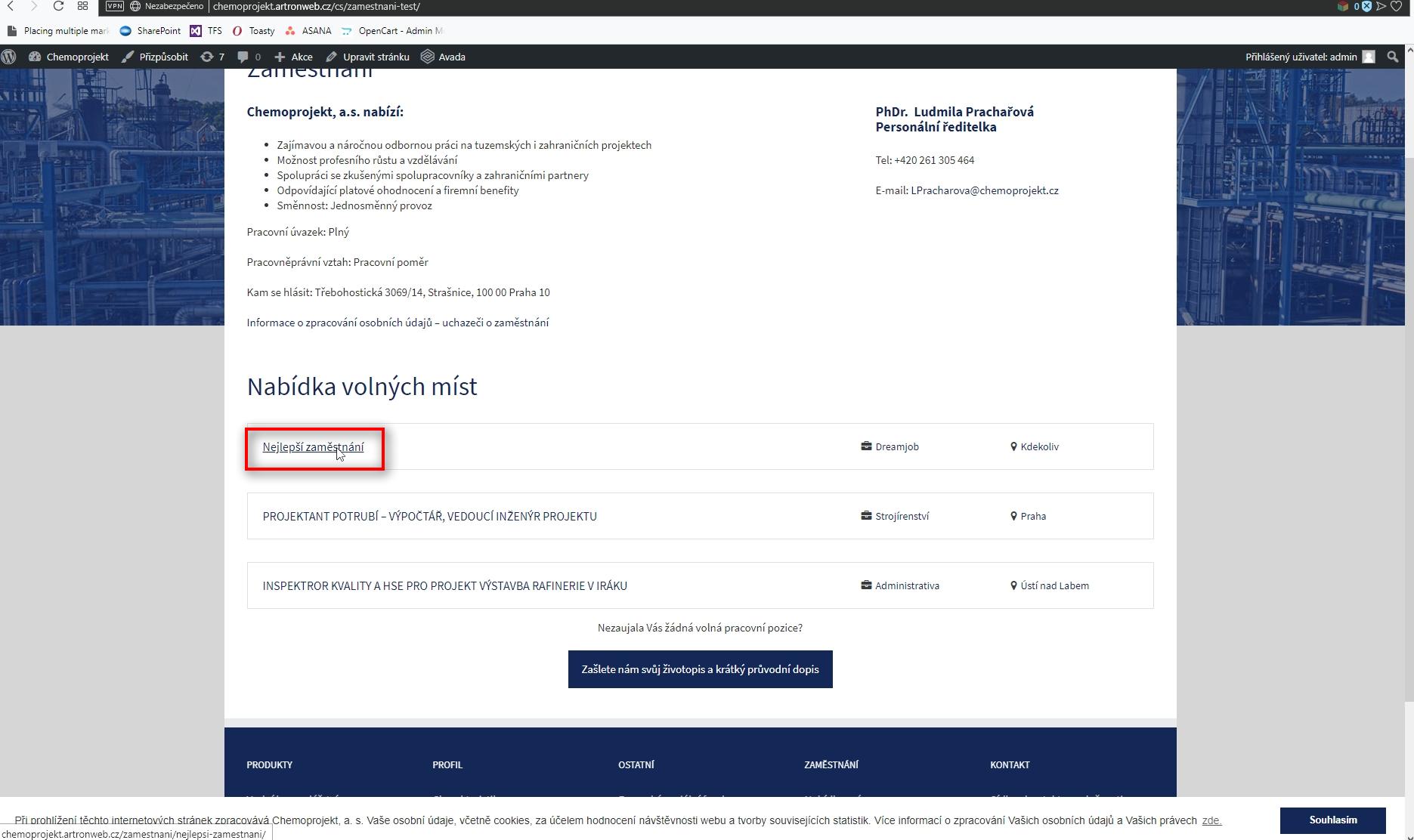Expand the Přihlášený uživatel admin account menu
The width and height of the screenshot is (1414, 840).
(x=1300, y=57)
